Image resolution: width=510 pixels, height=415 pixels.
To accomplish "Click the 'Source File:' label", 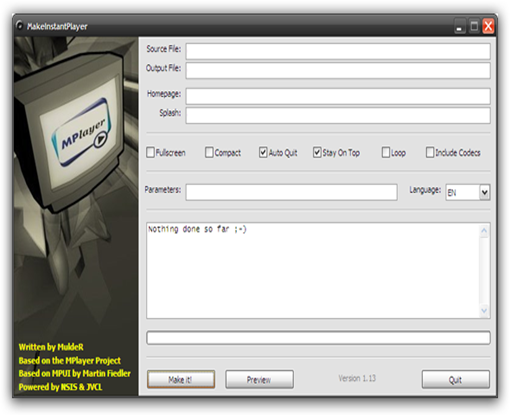I will tap(164, 49).
